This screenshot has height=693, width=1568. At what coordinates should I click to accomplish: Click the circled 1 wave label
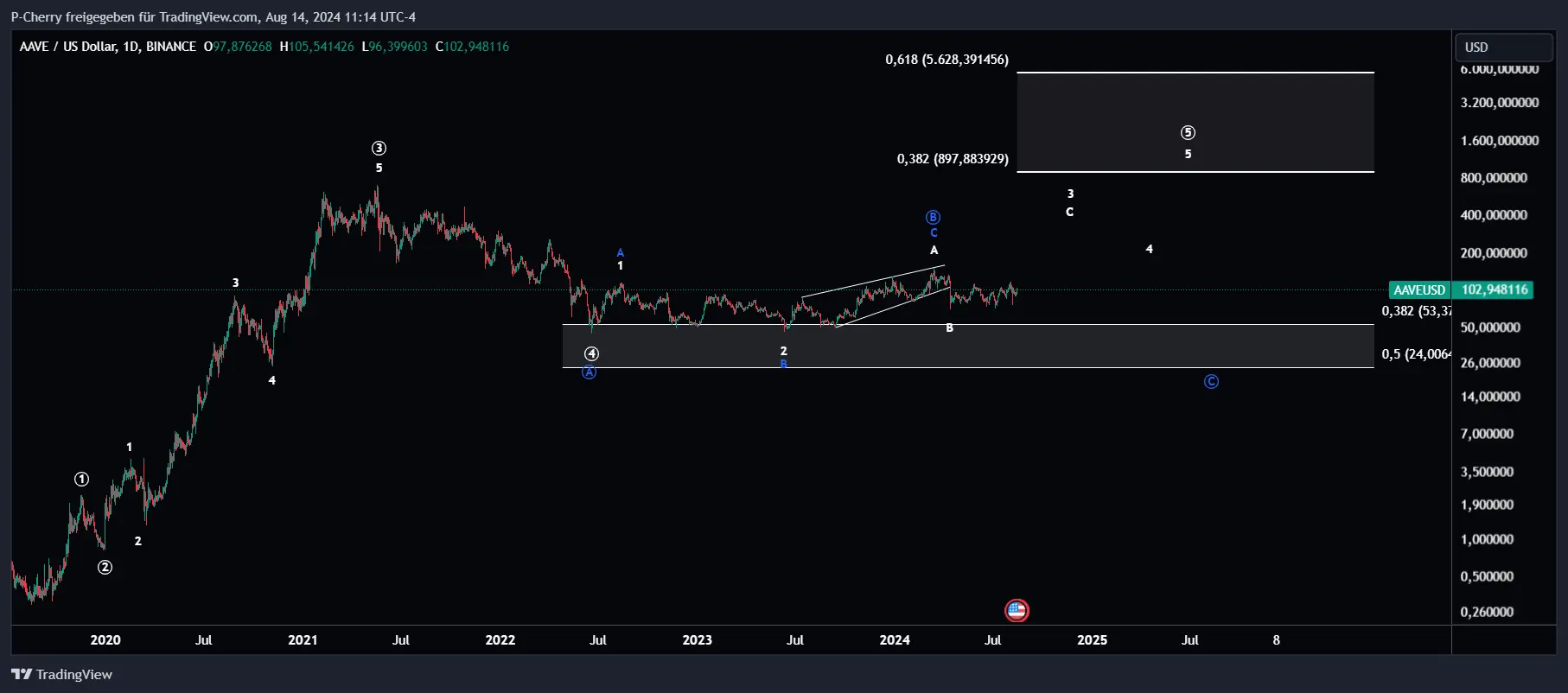pos(81,480)
